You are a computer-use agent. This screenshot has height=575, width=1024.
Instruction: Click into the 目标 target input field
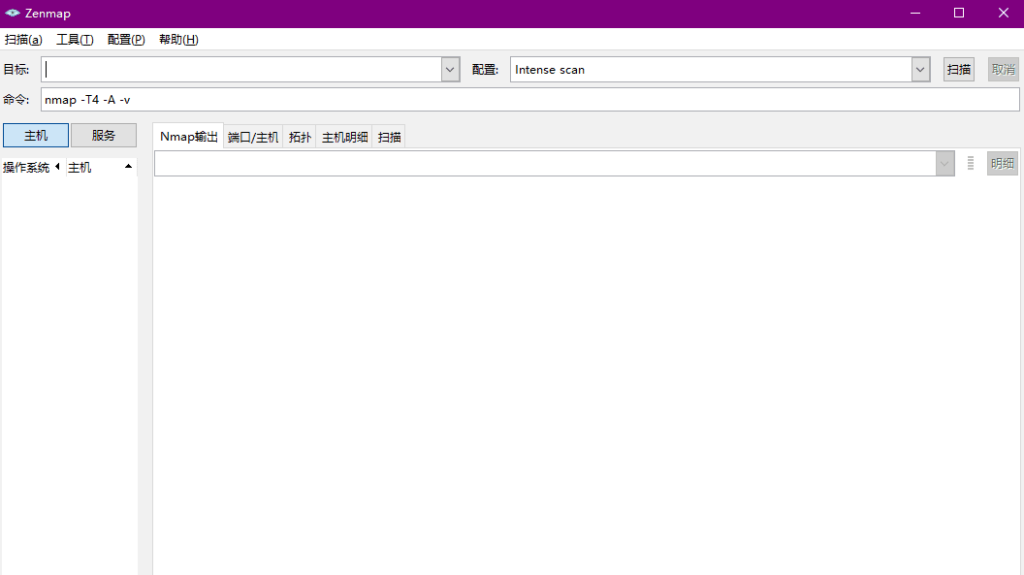pos(242,69)
